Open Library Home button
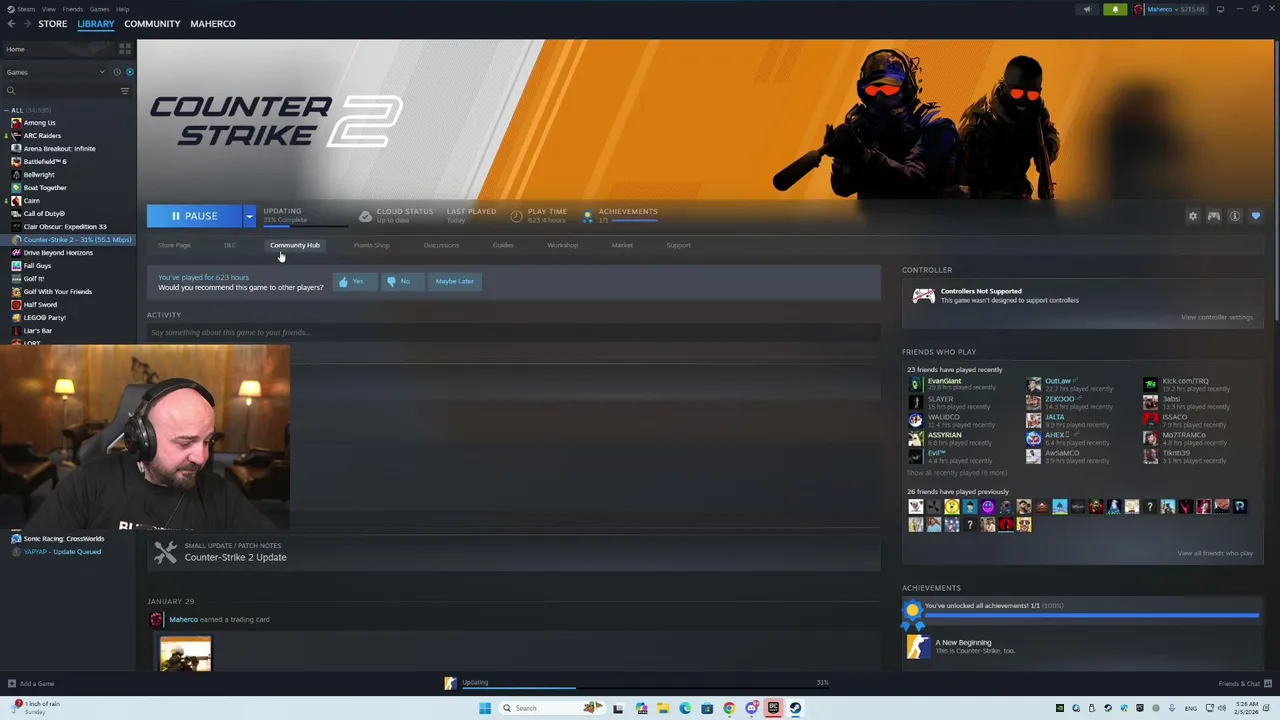This screenshot has height=720, width=1280. 58,49
